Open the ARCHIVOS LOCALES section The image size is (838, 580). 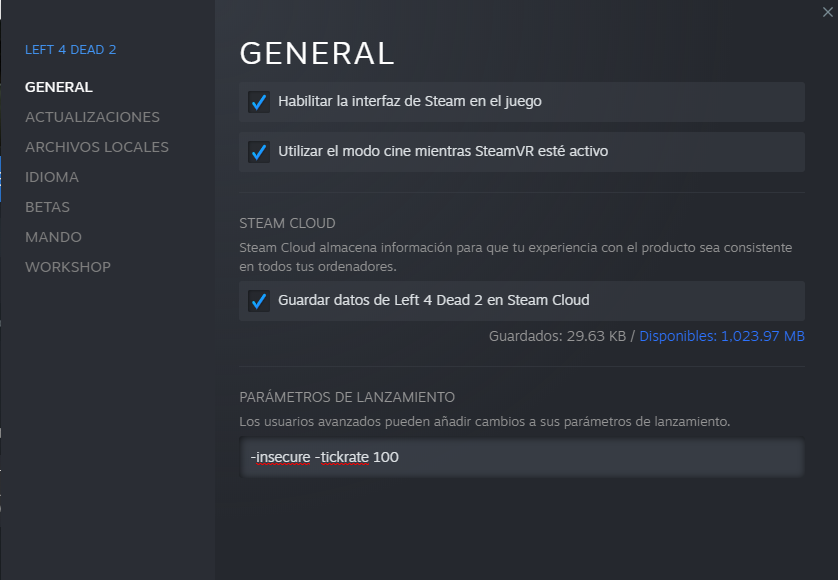click(97, 147)
